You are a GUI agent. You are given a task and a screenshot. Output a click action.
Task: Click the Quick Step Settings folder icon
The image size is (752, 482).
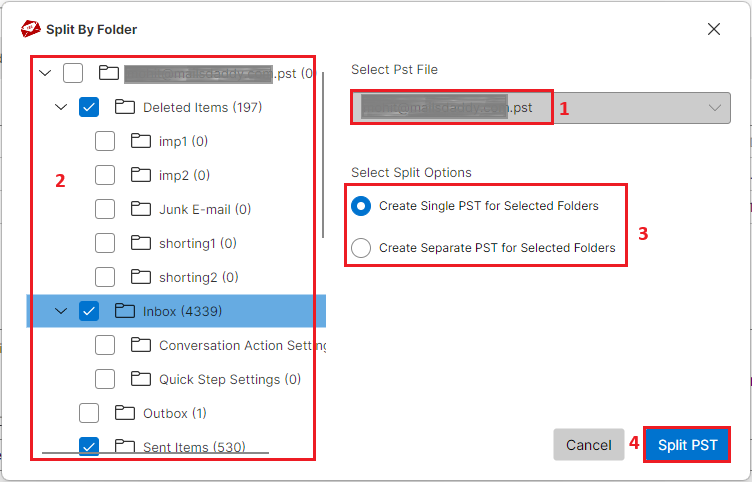[141, 379]
